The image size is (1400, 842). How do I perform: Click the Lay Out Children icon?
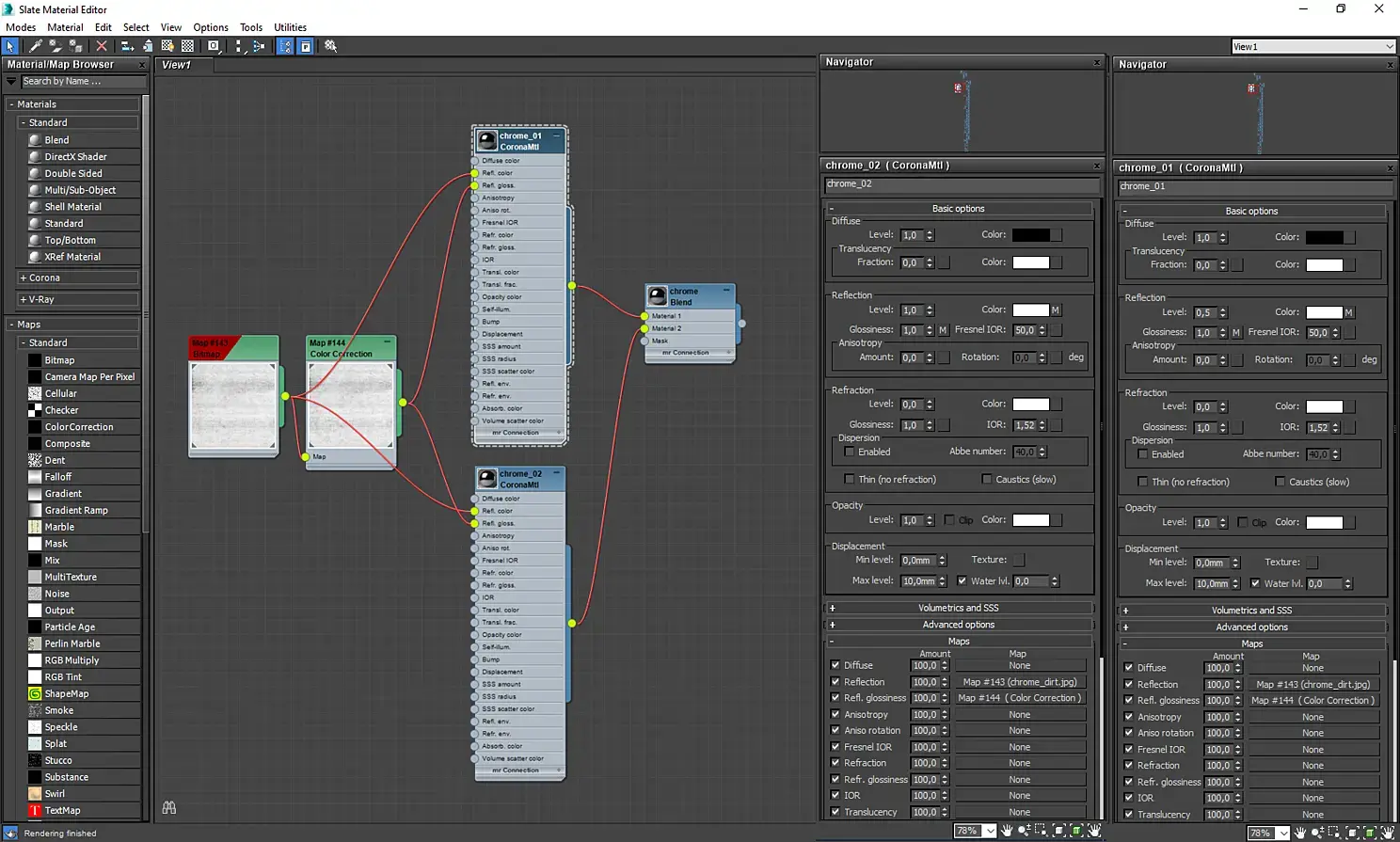259,46
